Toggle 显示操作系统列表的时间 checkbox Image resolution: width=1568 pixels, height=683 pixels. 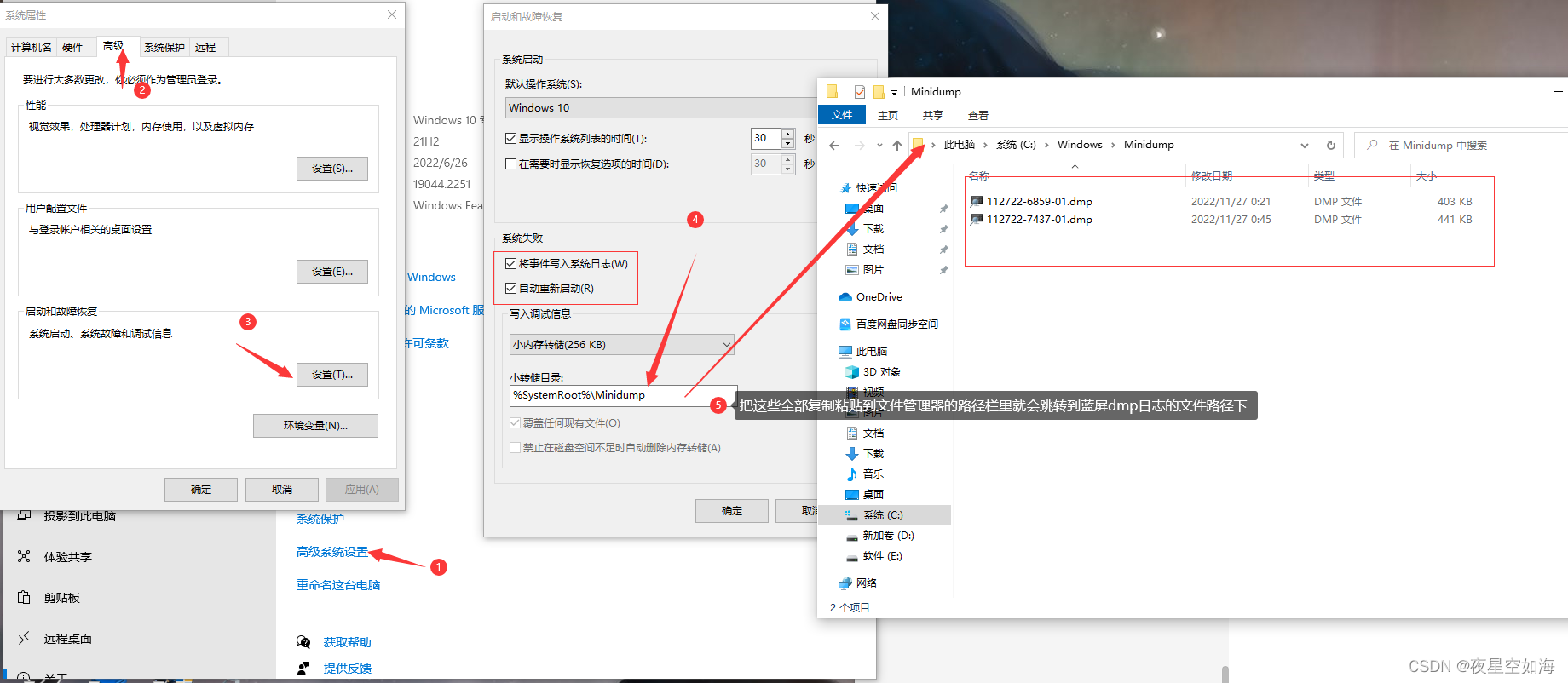(511, 138)
